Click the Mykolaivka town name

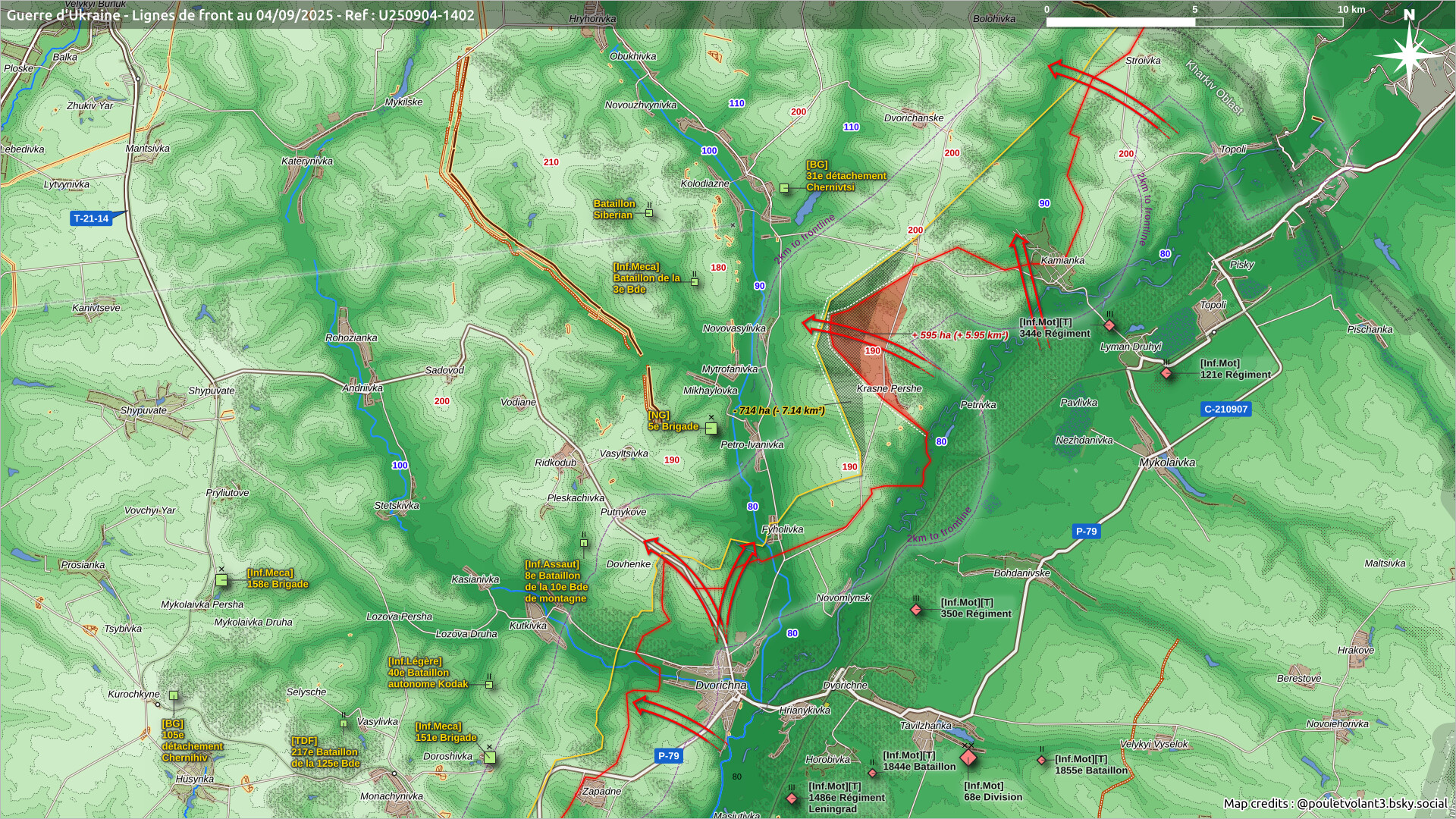click(x=1166, y=462)
